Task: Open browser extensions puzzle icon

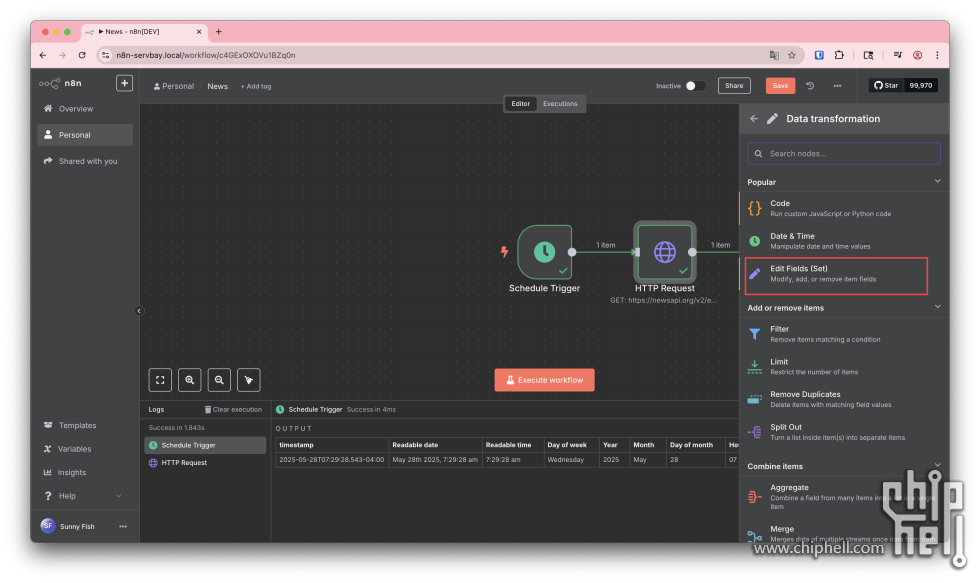Action: tap(839, 56)
